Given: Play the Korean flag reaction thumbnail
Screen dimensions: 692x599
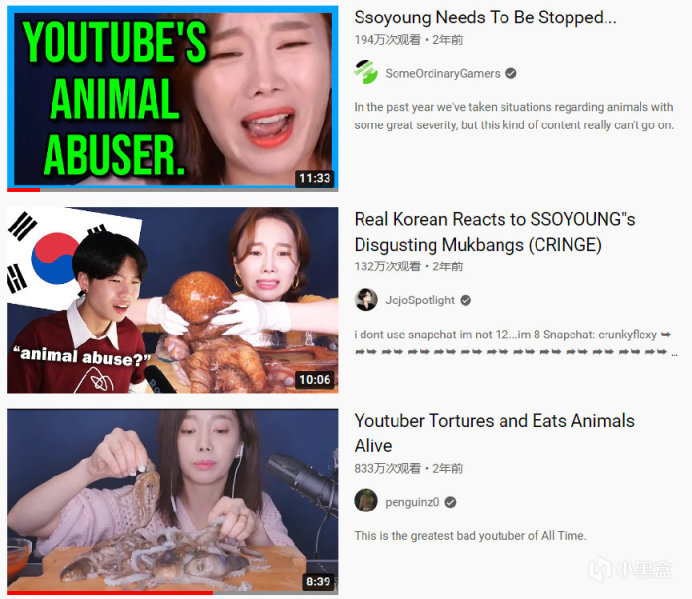Looking at the screenshot, I should pos(173,300).
